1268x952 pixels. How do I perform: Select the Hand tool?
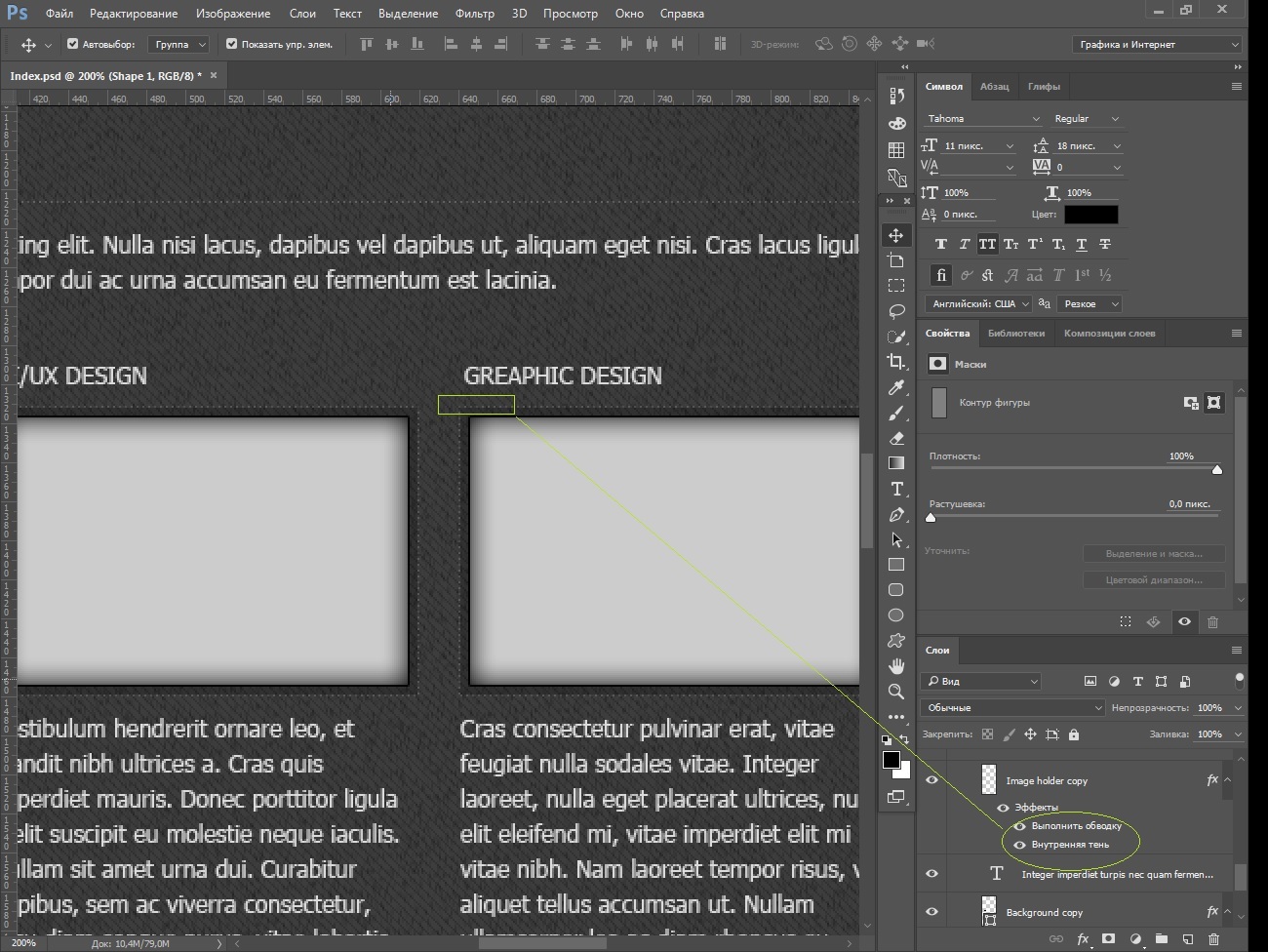tap(896, 666)
